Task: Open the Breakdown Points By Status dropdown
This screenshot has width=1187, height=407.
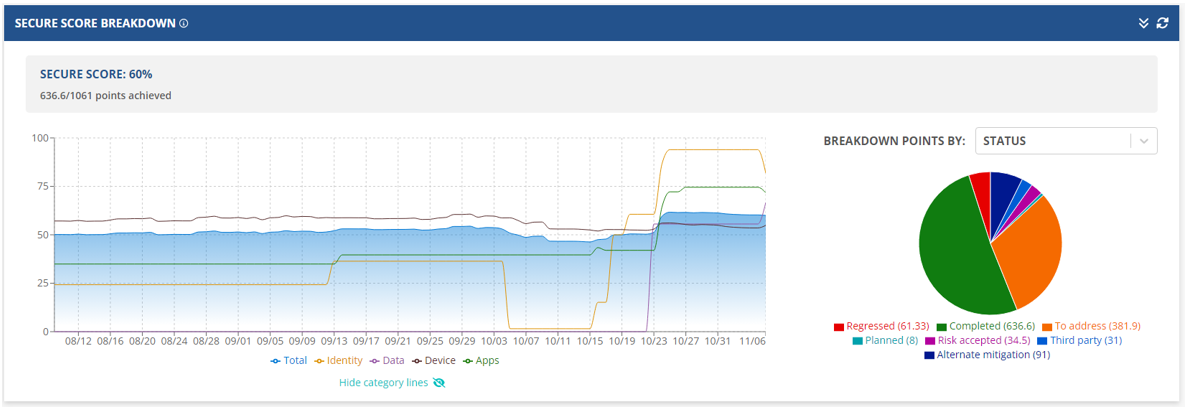Action: coord(1054,141)
